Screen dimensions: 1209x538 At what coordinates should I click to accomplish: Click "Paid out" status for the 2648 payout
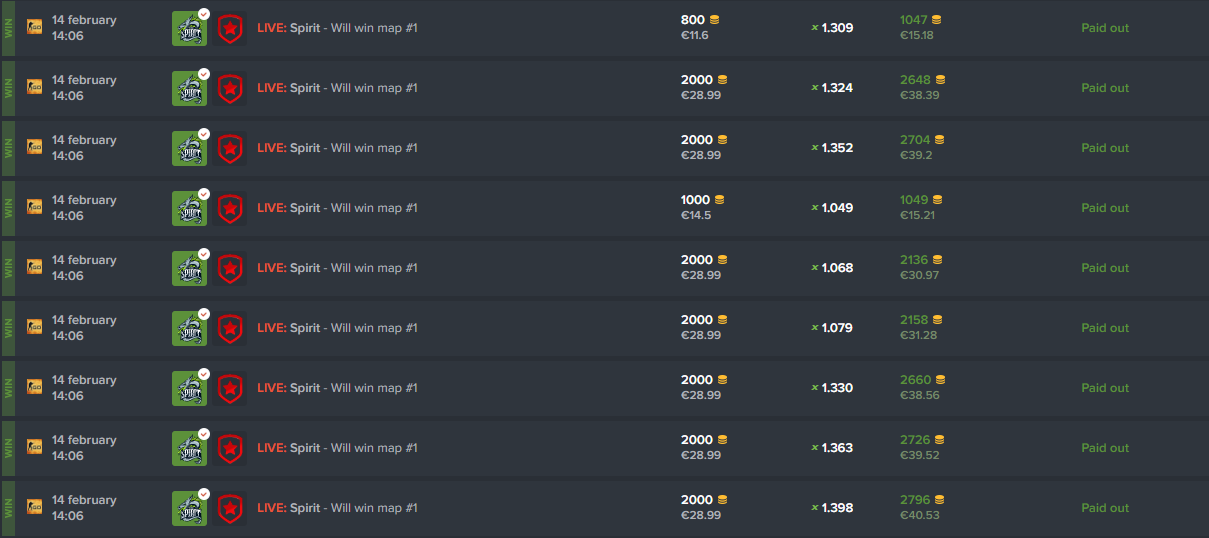point(1105,88)
